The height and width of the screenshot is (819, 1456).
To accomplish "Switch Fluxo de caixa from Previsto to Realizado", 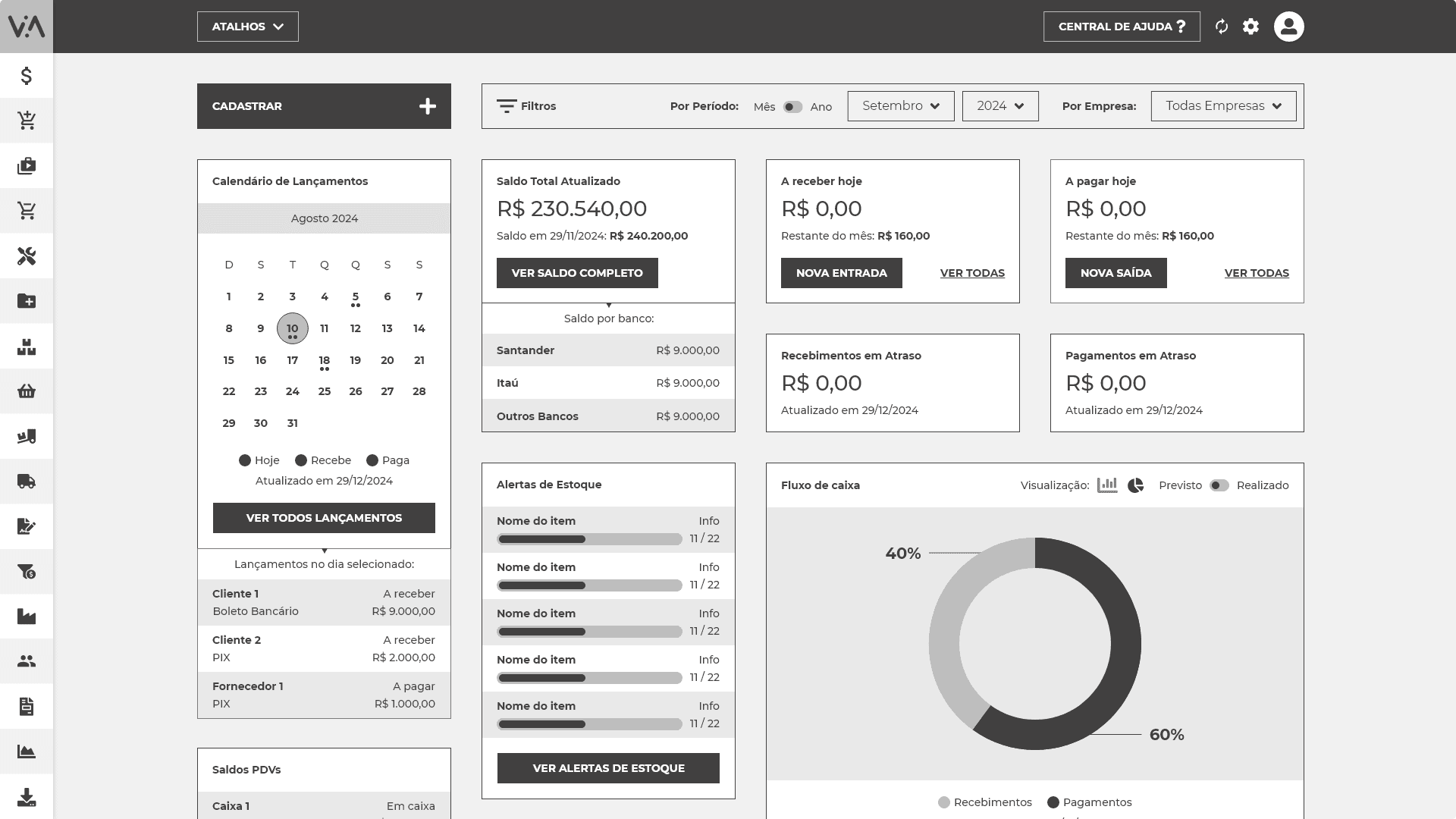I will (1219, 485).
